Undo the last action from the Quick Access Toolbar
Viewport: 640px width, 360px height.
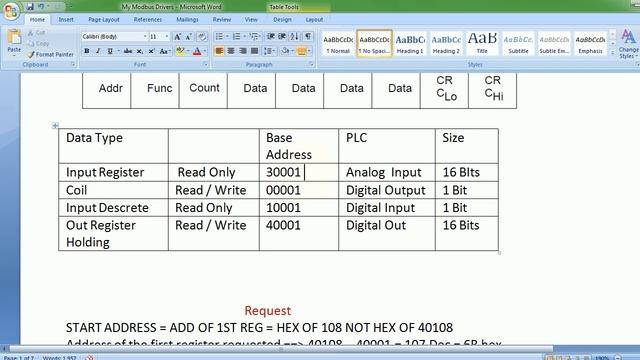coord(41,7)
